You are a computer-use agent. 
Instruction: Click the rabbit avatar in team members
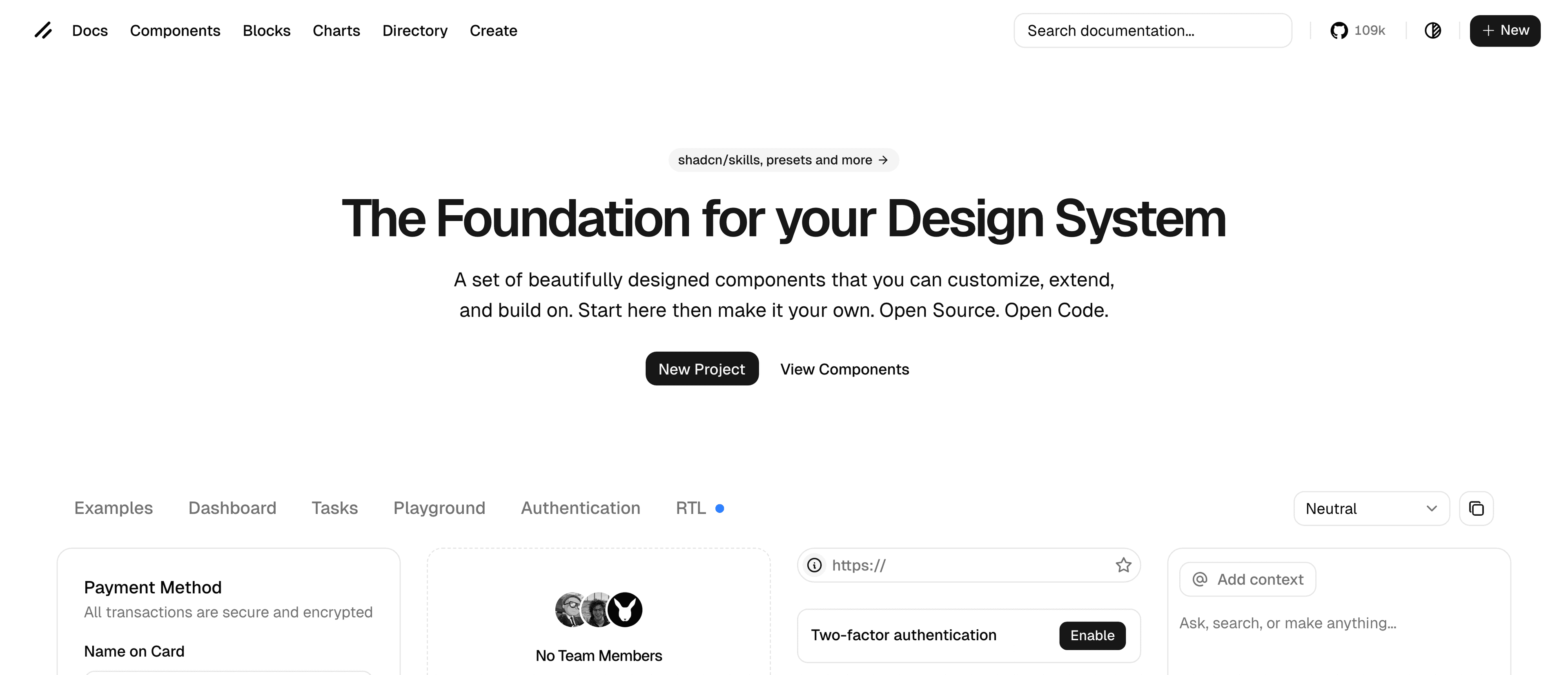[x=625, y=609]
